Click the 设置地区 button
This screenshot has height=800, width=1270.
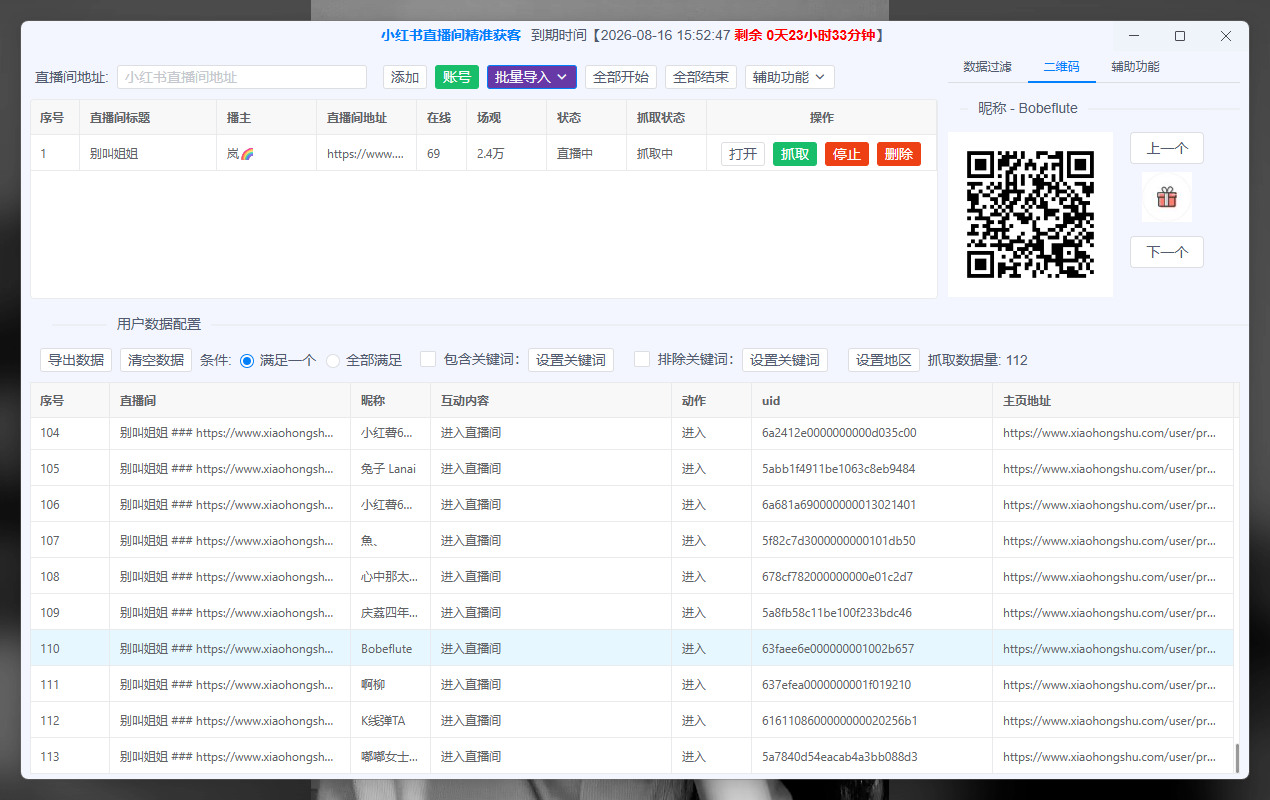[884, 360]
